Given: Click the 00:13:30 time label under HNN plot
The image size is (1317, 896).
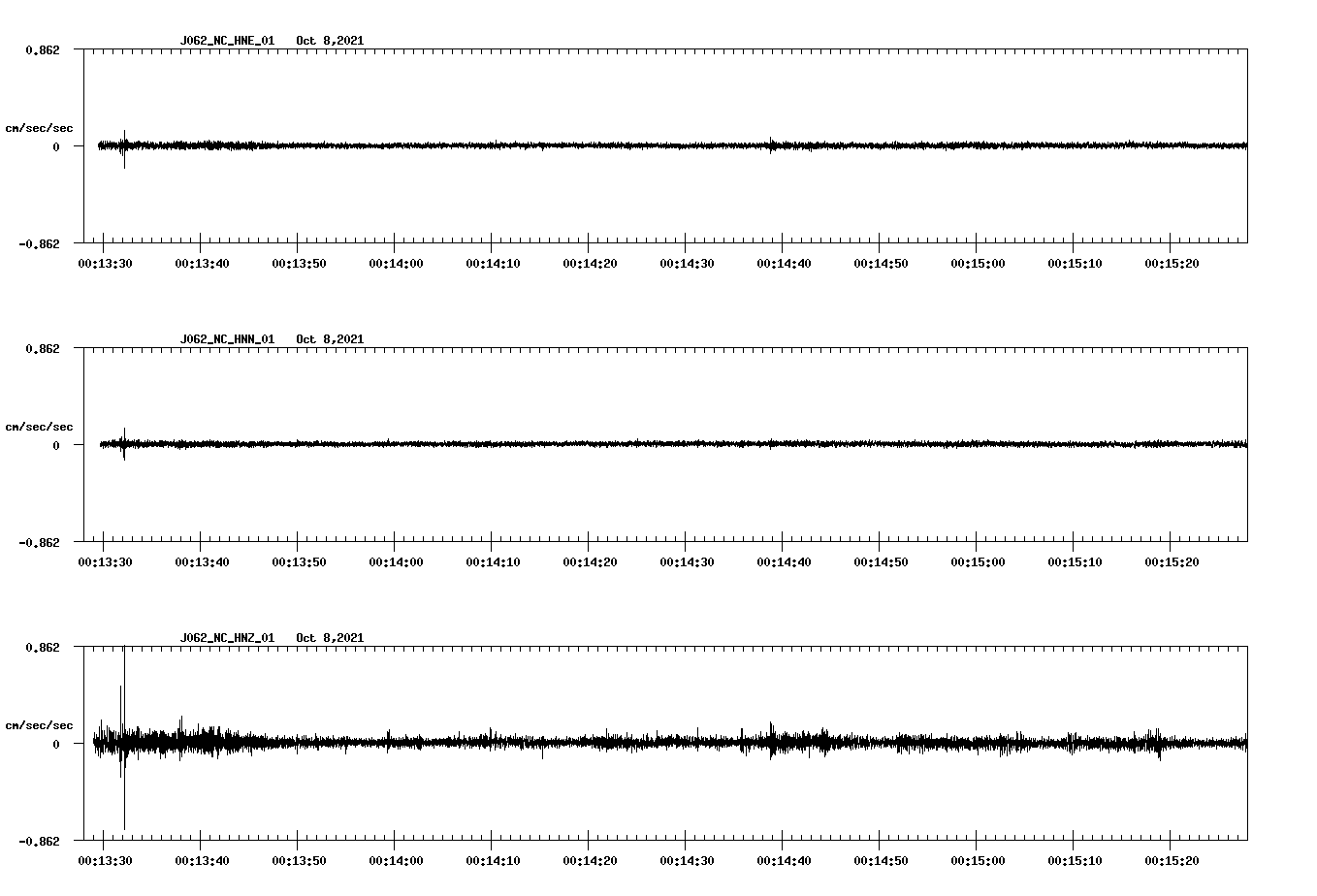Looking at the screenshot, I should 105,562.
